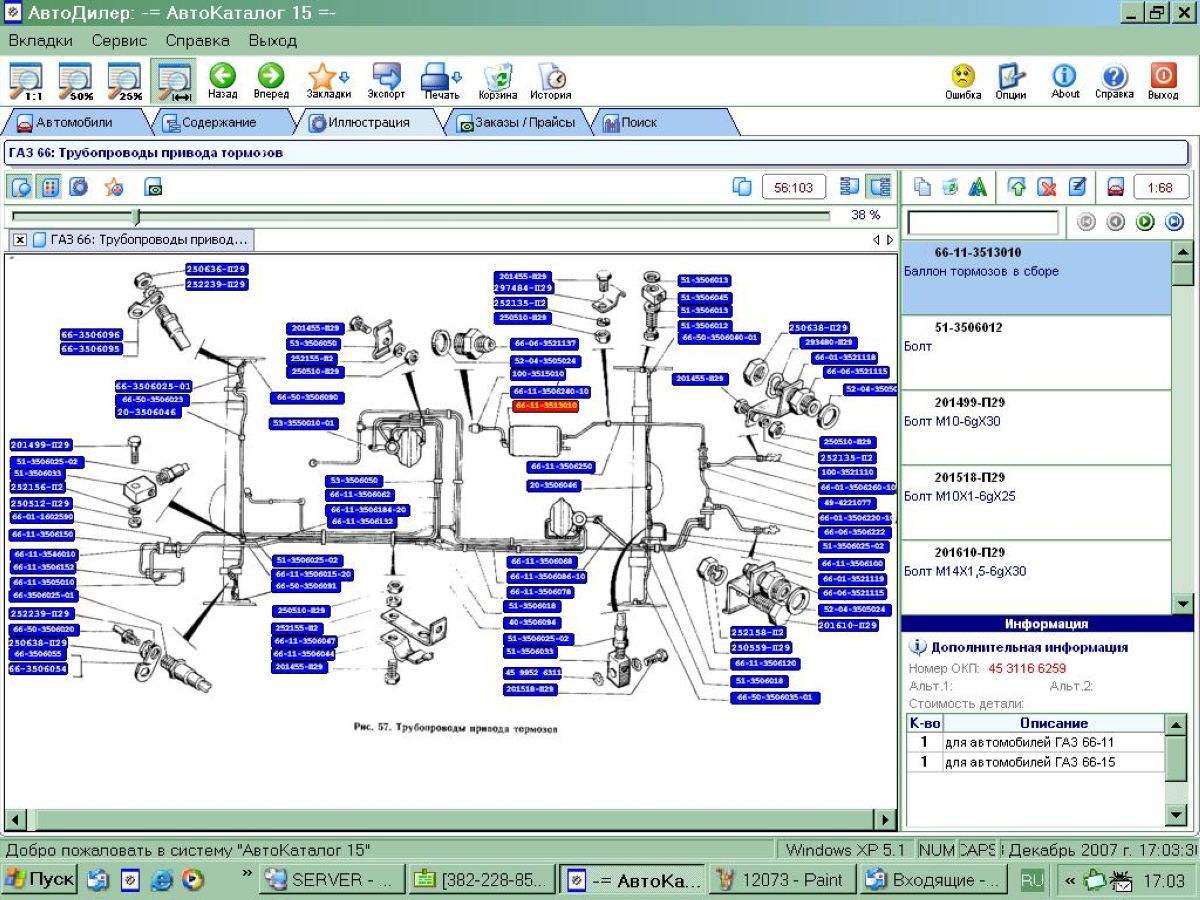Click the green up-arrow icon in parts toolbar
1200x900 pixels.
pos(1017,187)
